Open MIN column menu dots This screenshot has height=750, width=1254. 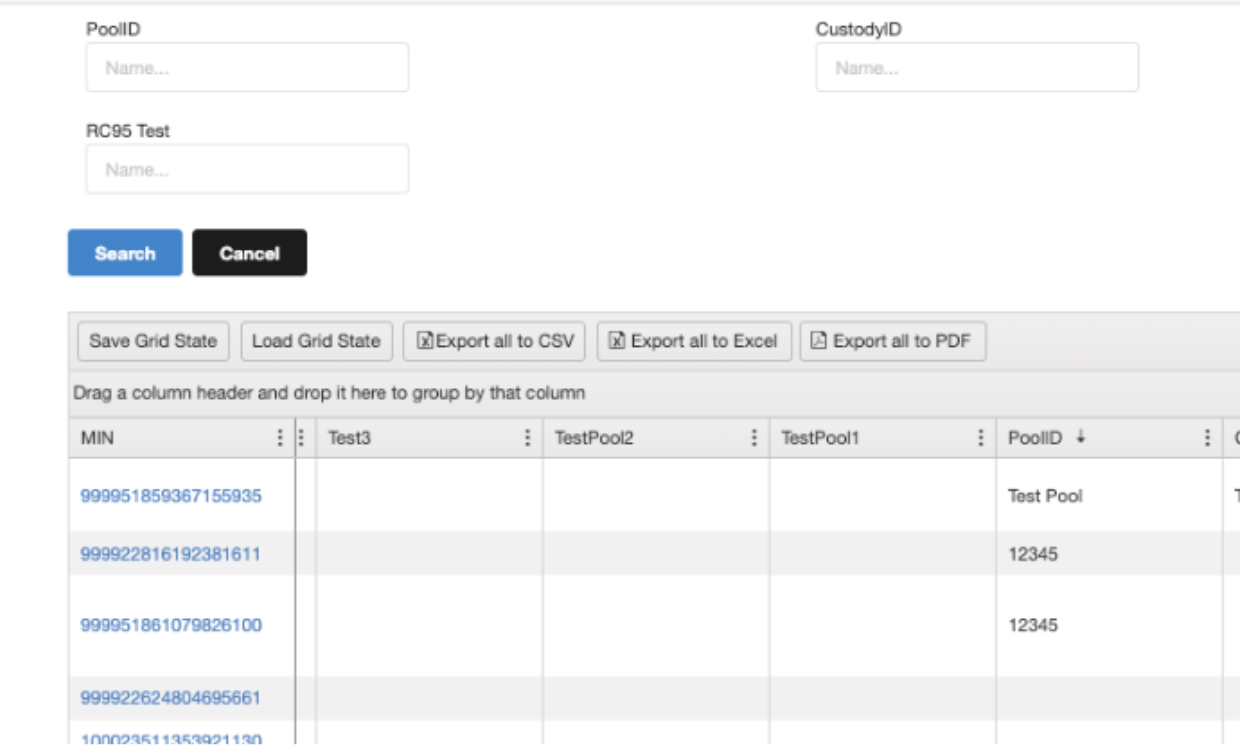click(x=280, y=438)
